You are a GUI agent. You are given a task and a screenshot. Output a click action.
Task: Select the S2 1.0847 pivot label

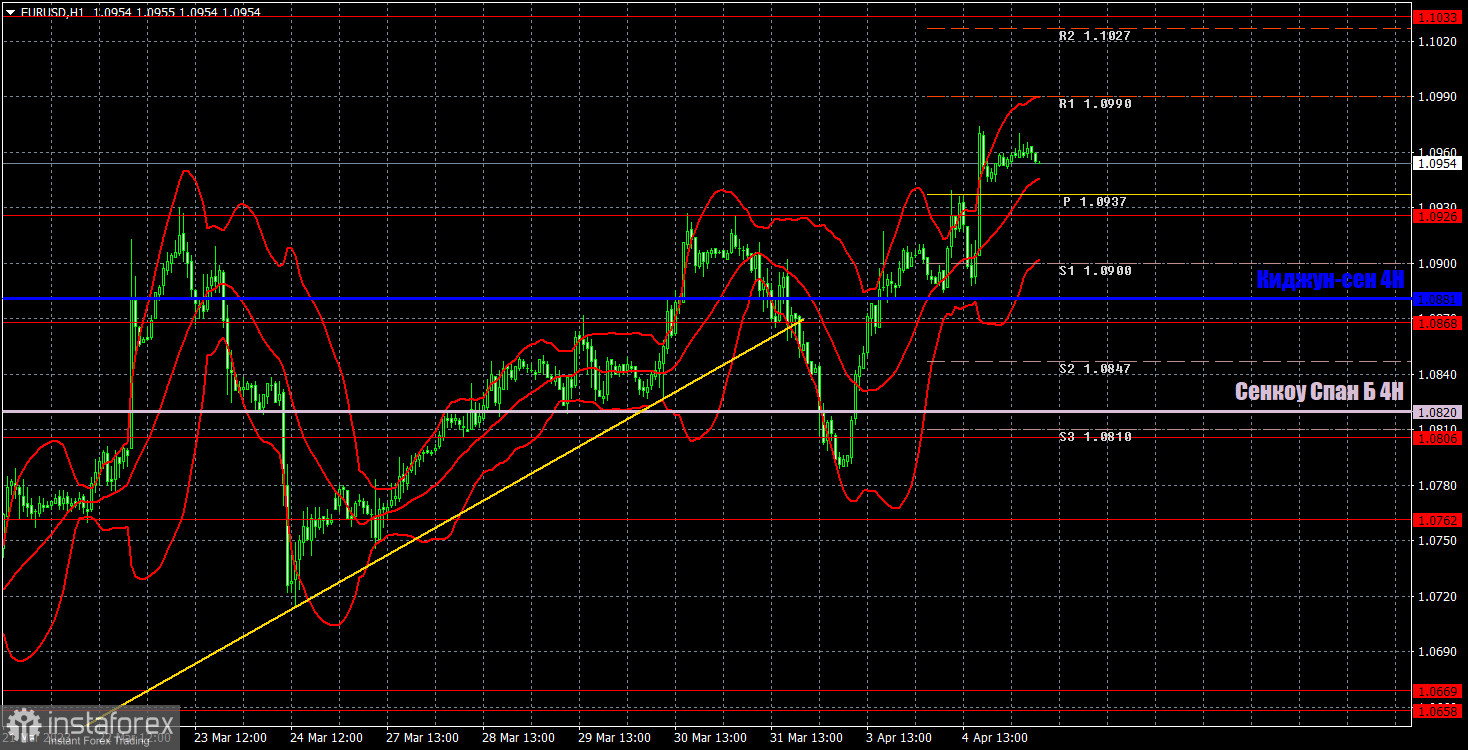pos(1095,369)
